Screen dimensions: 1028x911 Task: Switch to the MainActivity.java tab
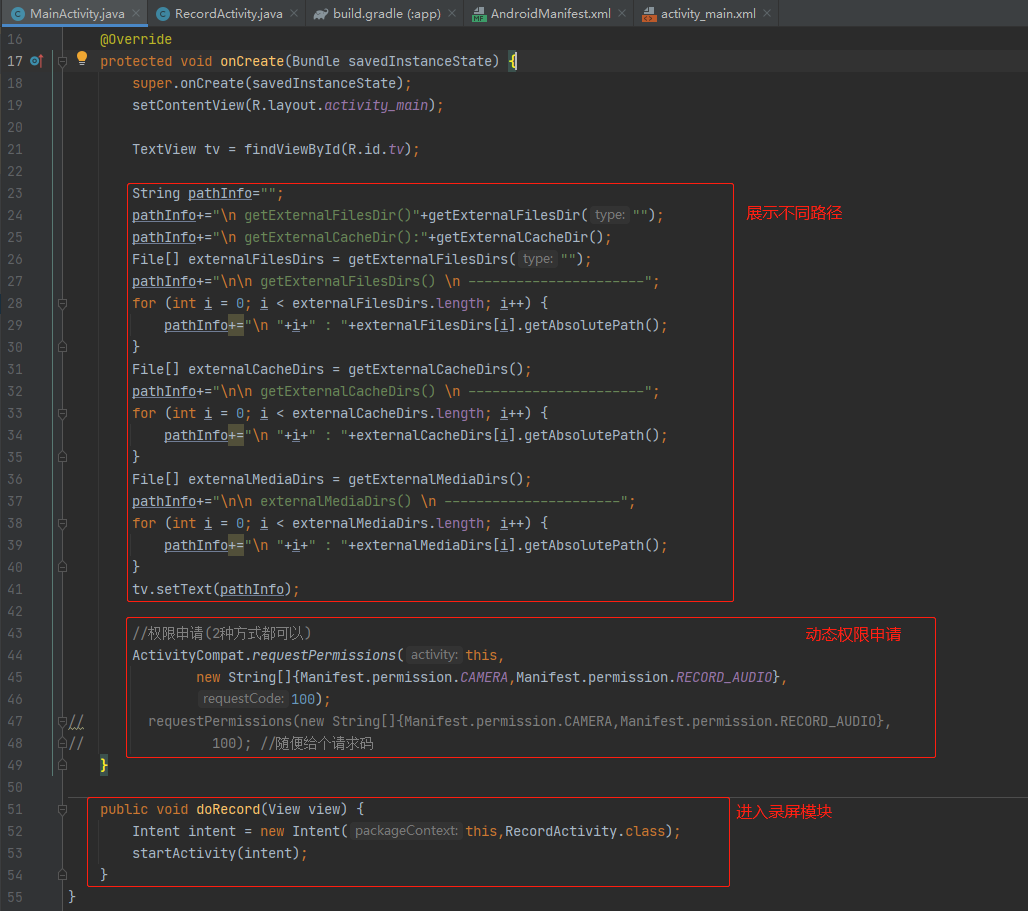tap(77, 13)
